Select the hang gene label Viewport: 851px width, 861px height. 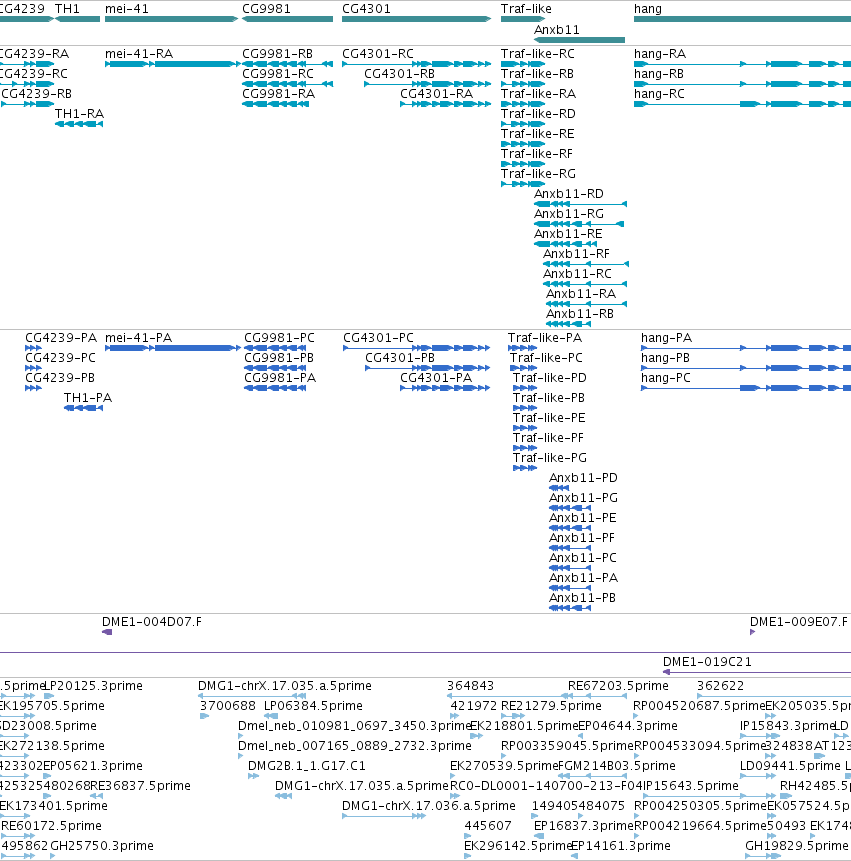click(648, 9)
